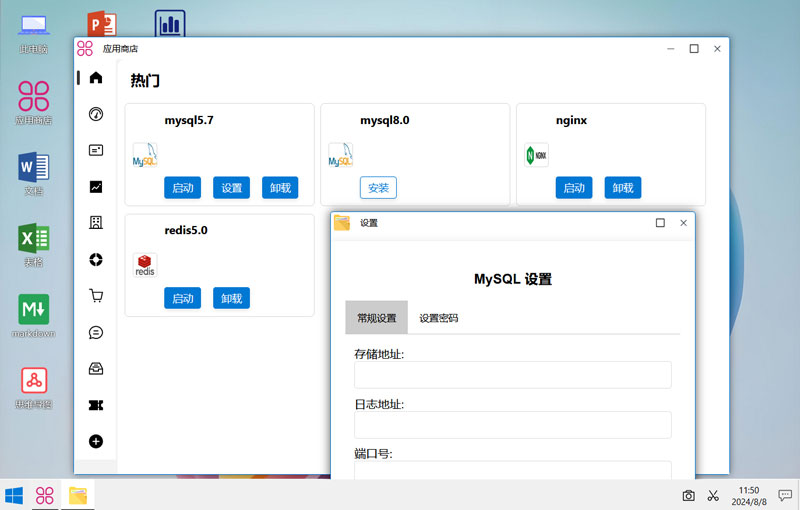Open 应用商店 desktop shortcut
Viewport: 800px width, 510px height.
(x=34, y=103)
